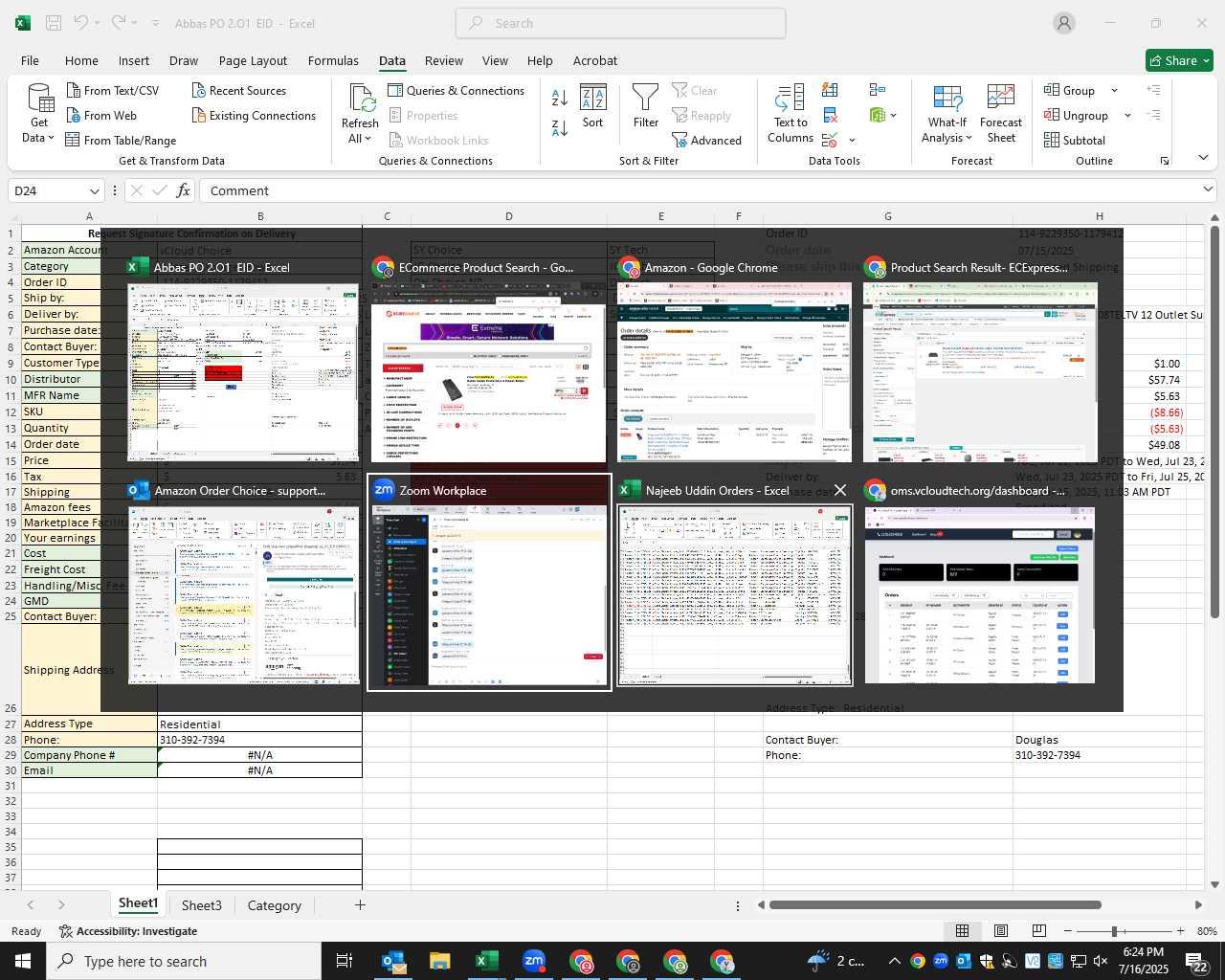
Task: Open Queries & Connections pane
Action: pos(456,90)
